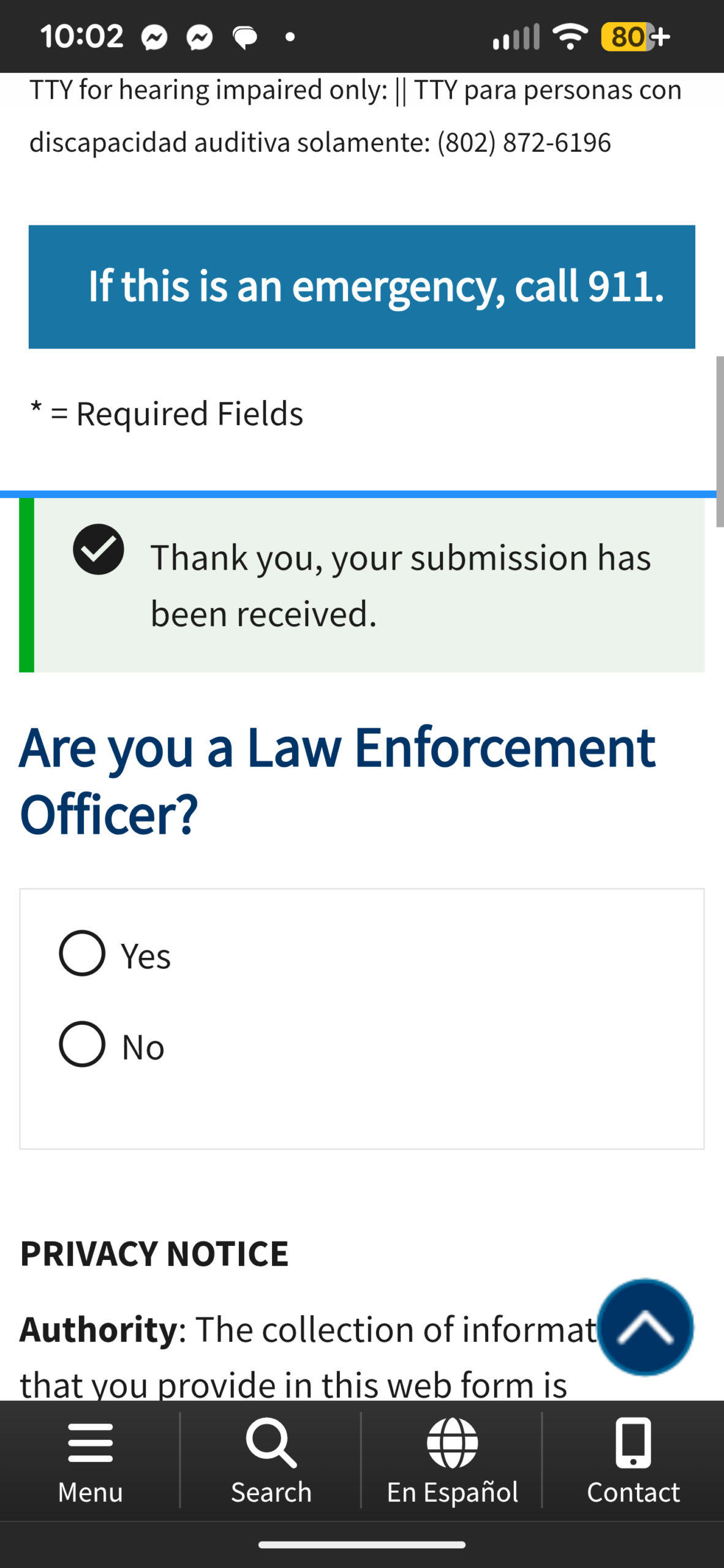The height and width of the screenshot is (1568, 724).
Task: Tap the home indicator bar
Action: pyautogui.click(x=361, y=1545)
